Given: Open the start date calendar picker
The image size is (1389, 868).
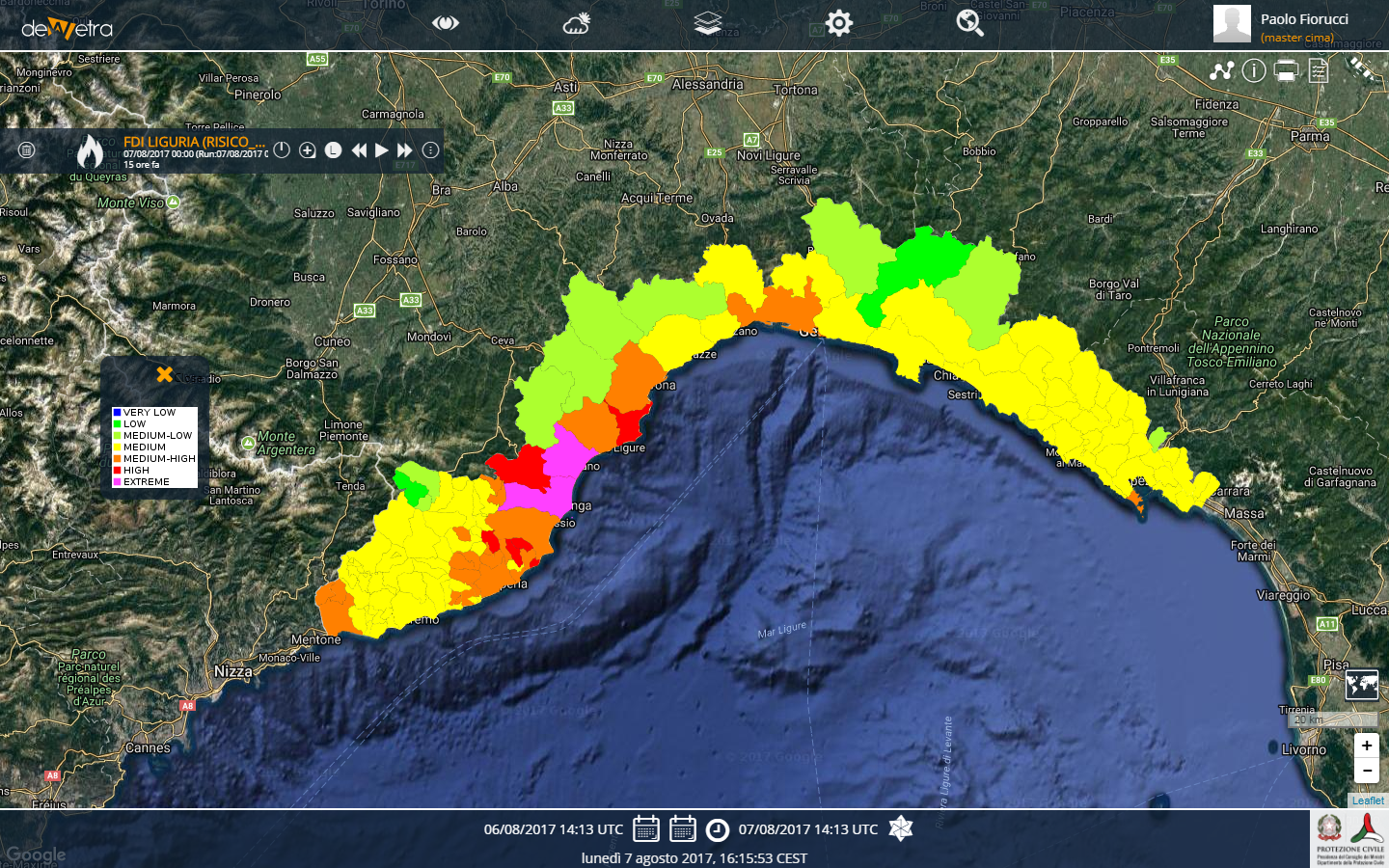Looking at the screenshot, I should [x=646, y=829].
